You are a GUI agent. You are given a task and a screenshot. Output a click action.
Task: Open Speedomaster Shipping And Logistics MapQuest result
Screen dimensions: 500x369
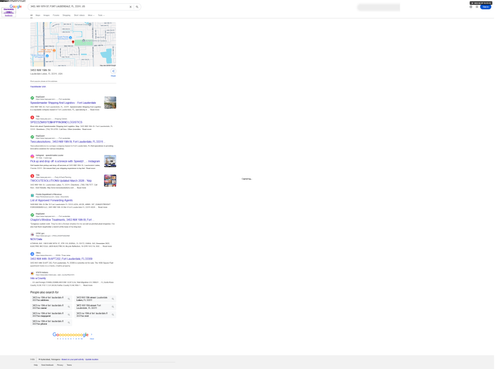[x=63, y=103]
